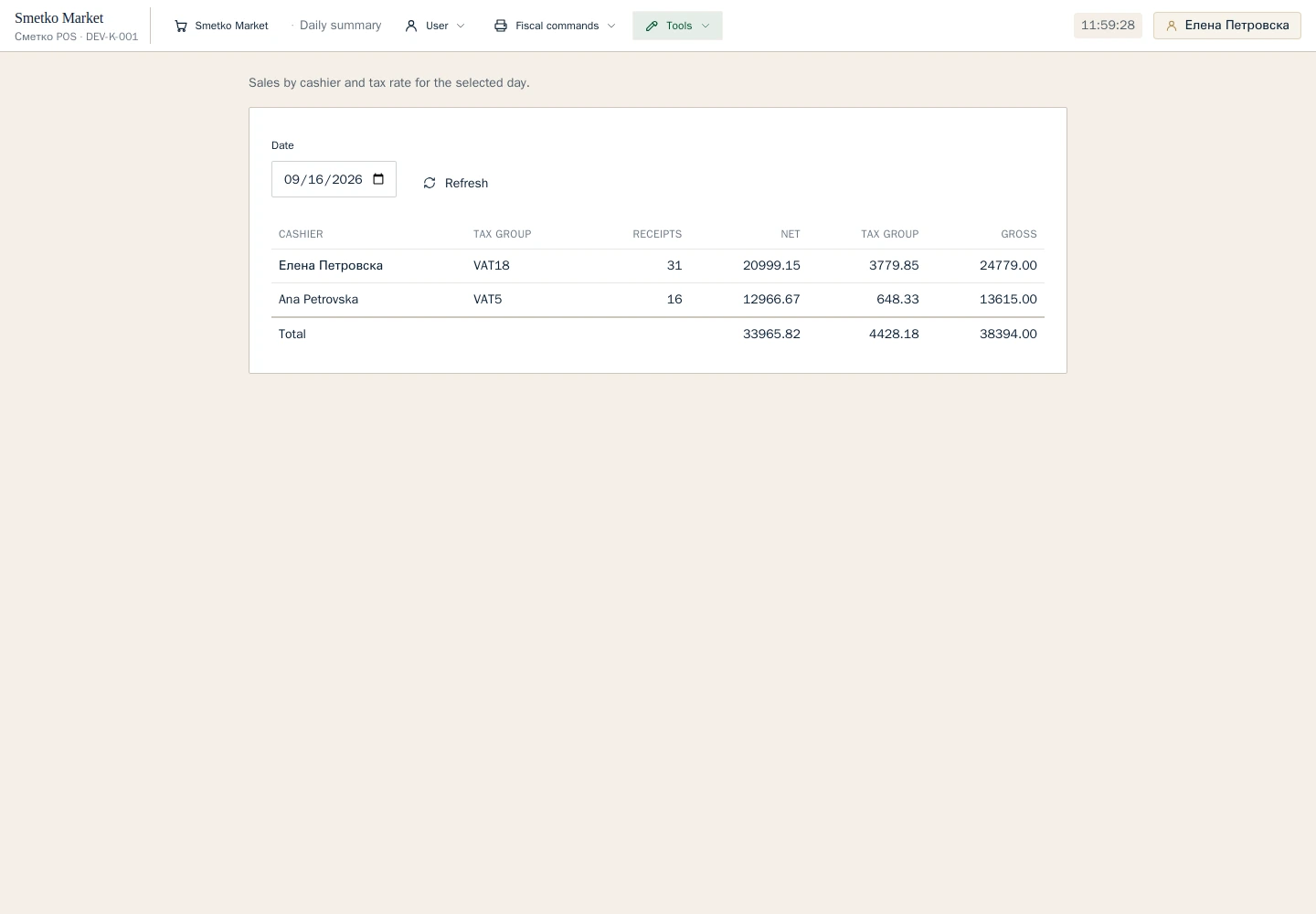Image resolution: width=1316 pixels, height=914 pixels.
Task: Click receipts count 16
Action: [x=674, y=300]
